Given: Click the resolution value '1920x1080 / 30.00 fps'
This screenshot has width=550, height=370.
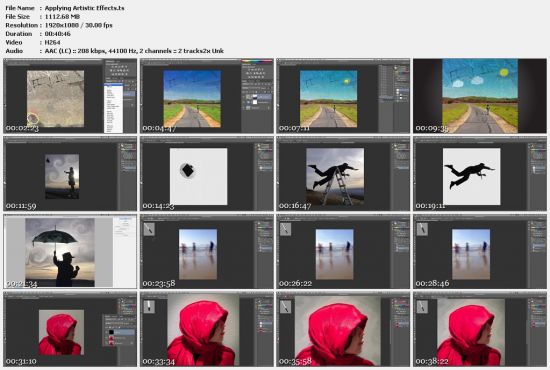Looking at the screenshot, I should tap(79, 25).
